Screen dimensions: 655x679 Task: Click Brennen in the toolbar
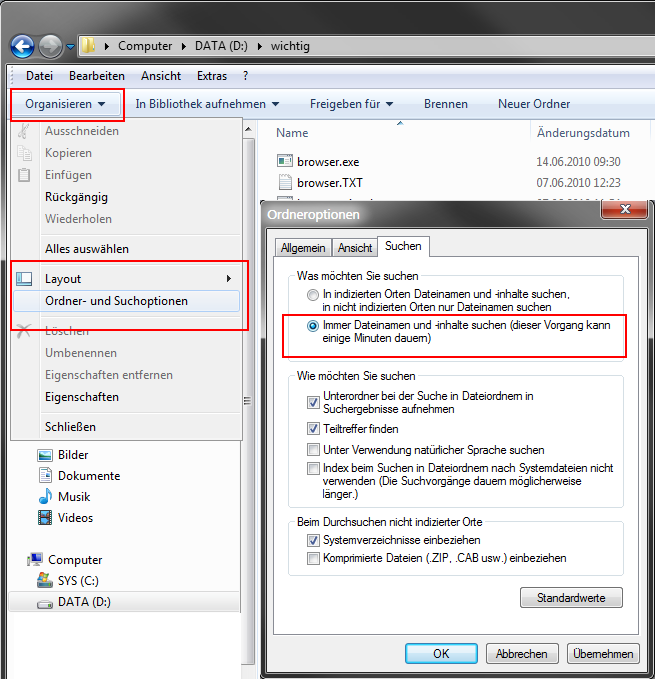446,104
